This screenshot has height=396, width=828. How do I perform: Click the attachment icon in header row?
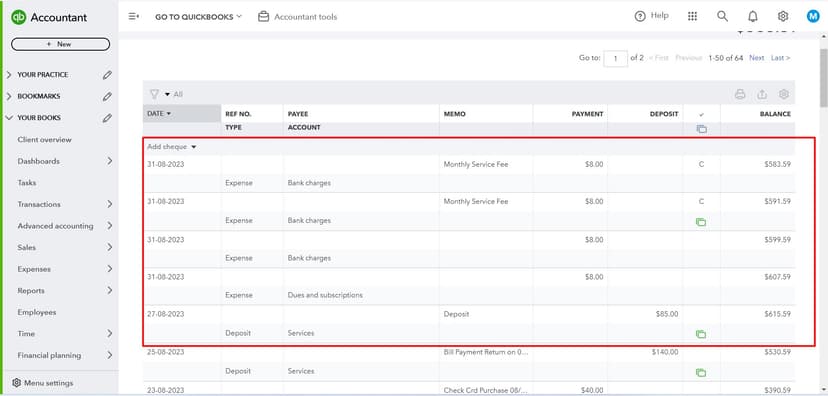[x=701, y=129]
